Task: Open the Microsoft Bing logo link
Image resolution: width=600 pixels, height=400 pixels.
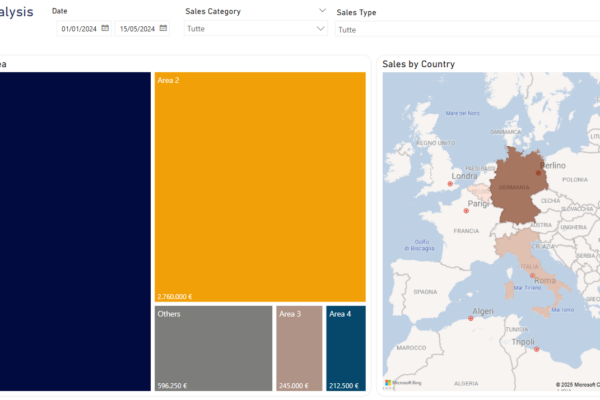Action: point(403,382)
